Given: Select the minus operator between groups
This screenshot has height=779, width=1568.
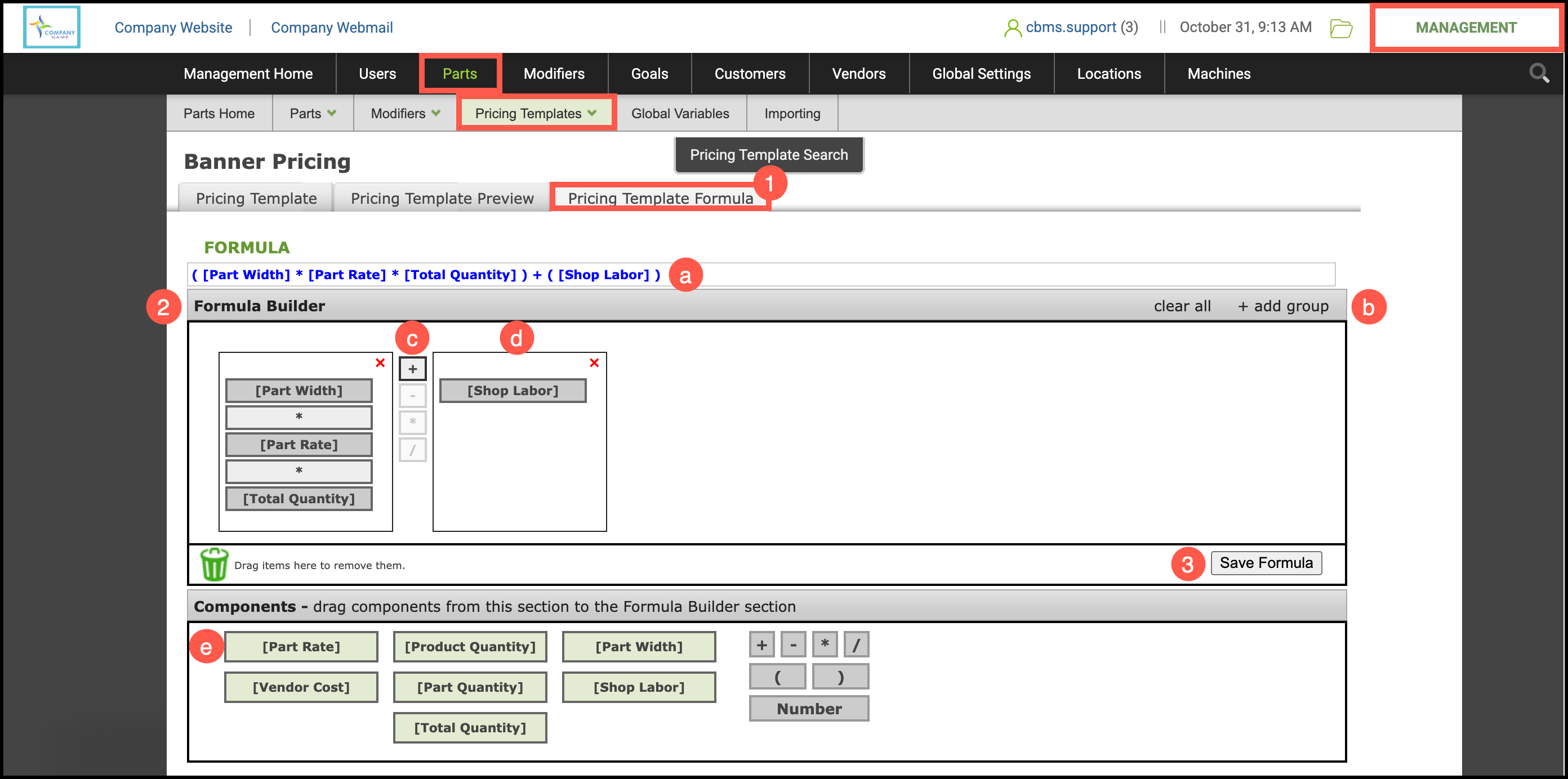Looking at the screenshot, I should pos(412,396).
